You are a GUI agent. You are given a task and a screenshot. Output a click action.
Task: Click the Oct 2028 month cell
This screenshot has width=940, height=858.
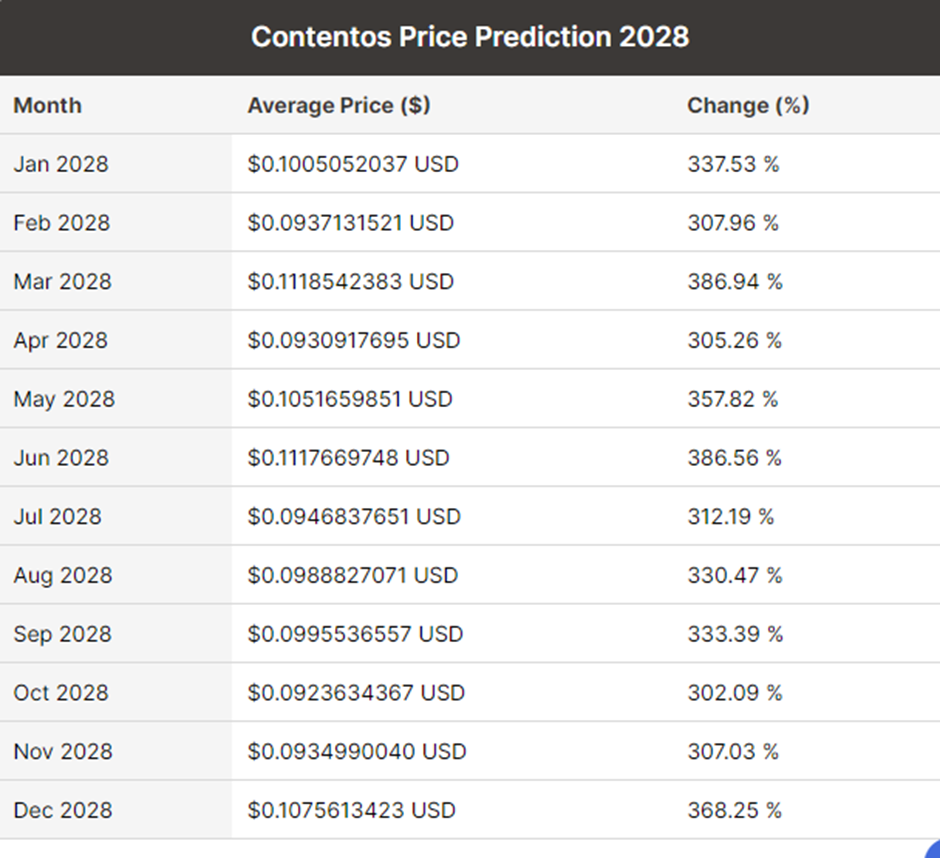tap(60, 693)
